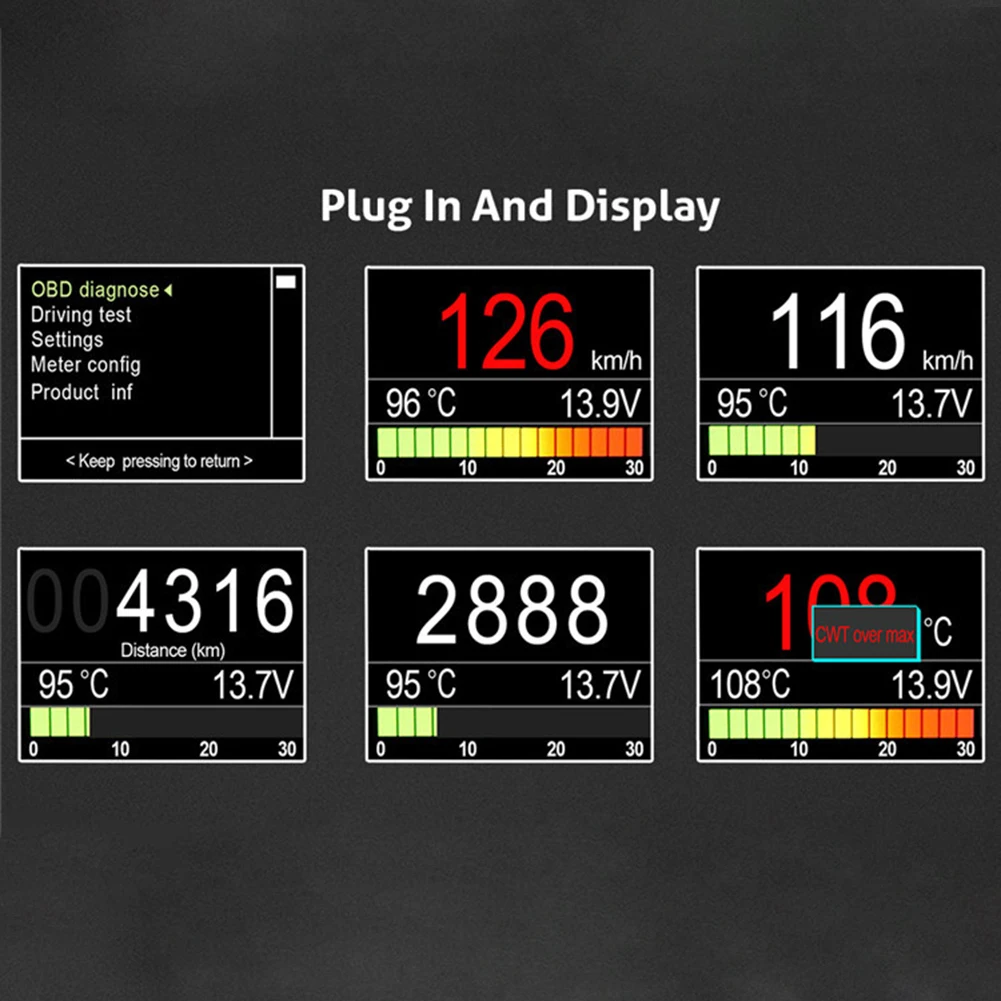1001x1001 pixels.
Task: Choose Settings in the menu list
Action: [x=67, y=340]
